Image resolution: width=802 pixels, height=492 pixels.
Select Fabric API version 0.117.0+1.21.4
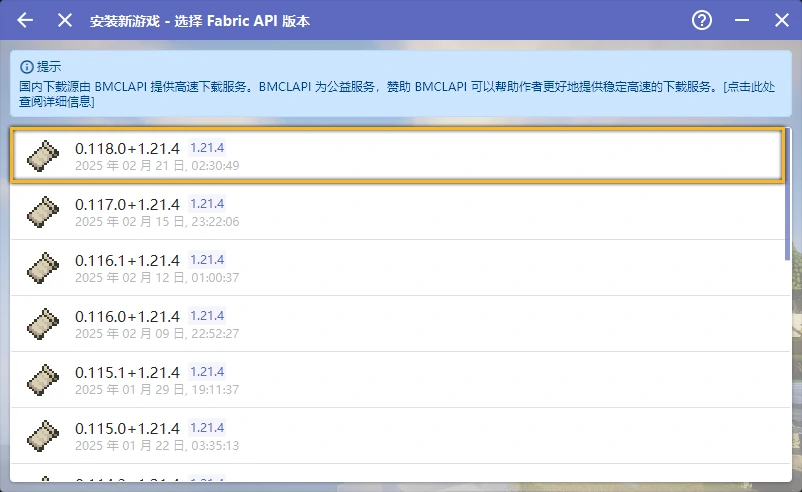[397, 212]
